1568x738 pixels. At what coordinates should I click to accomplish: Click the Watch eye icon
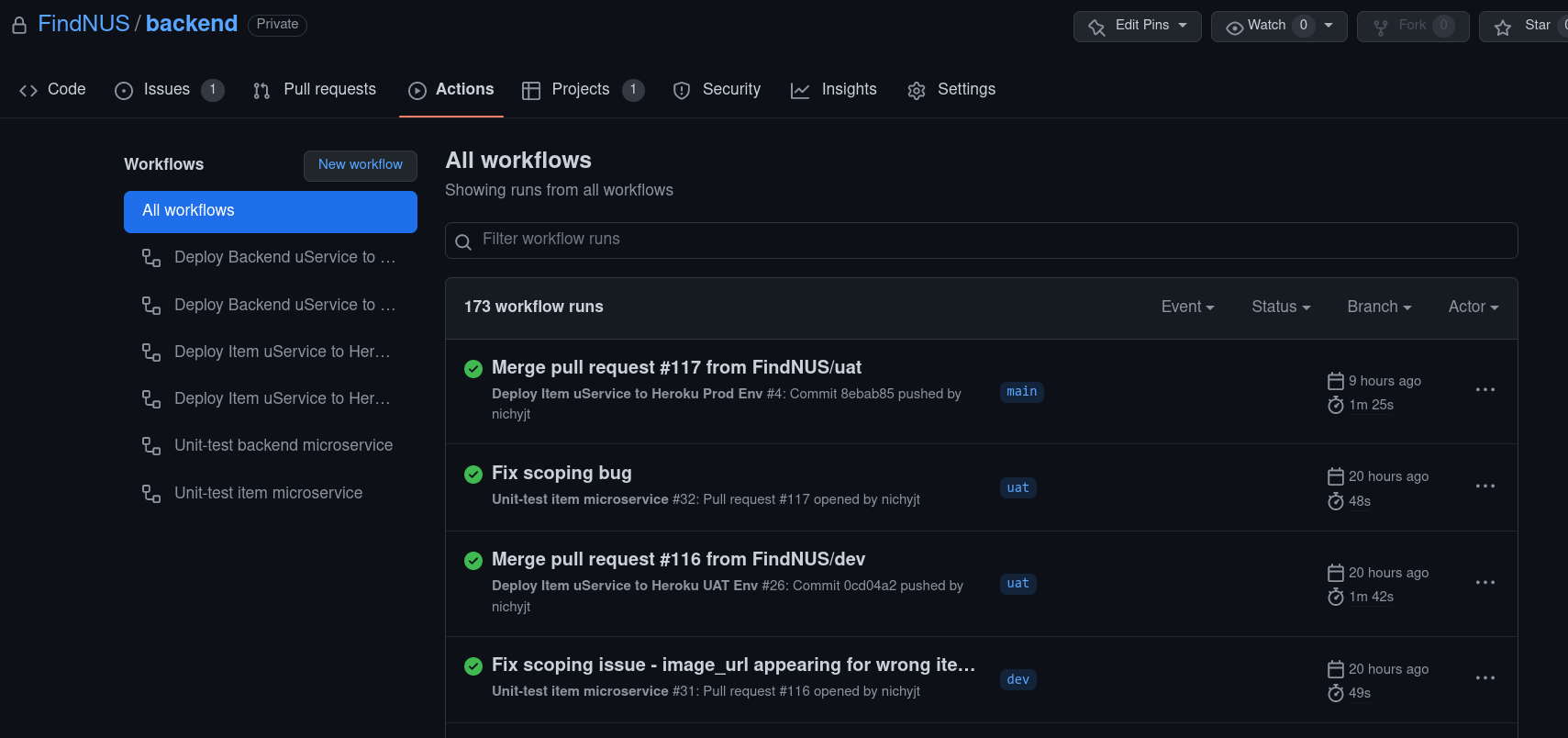click(x=1235, y=28)
